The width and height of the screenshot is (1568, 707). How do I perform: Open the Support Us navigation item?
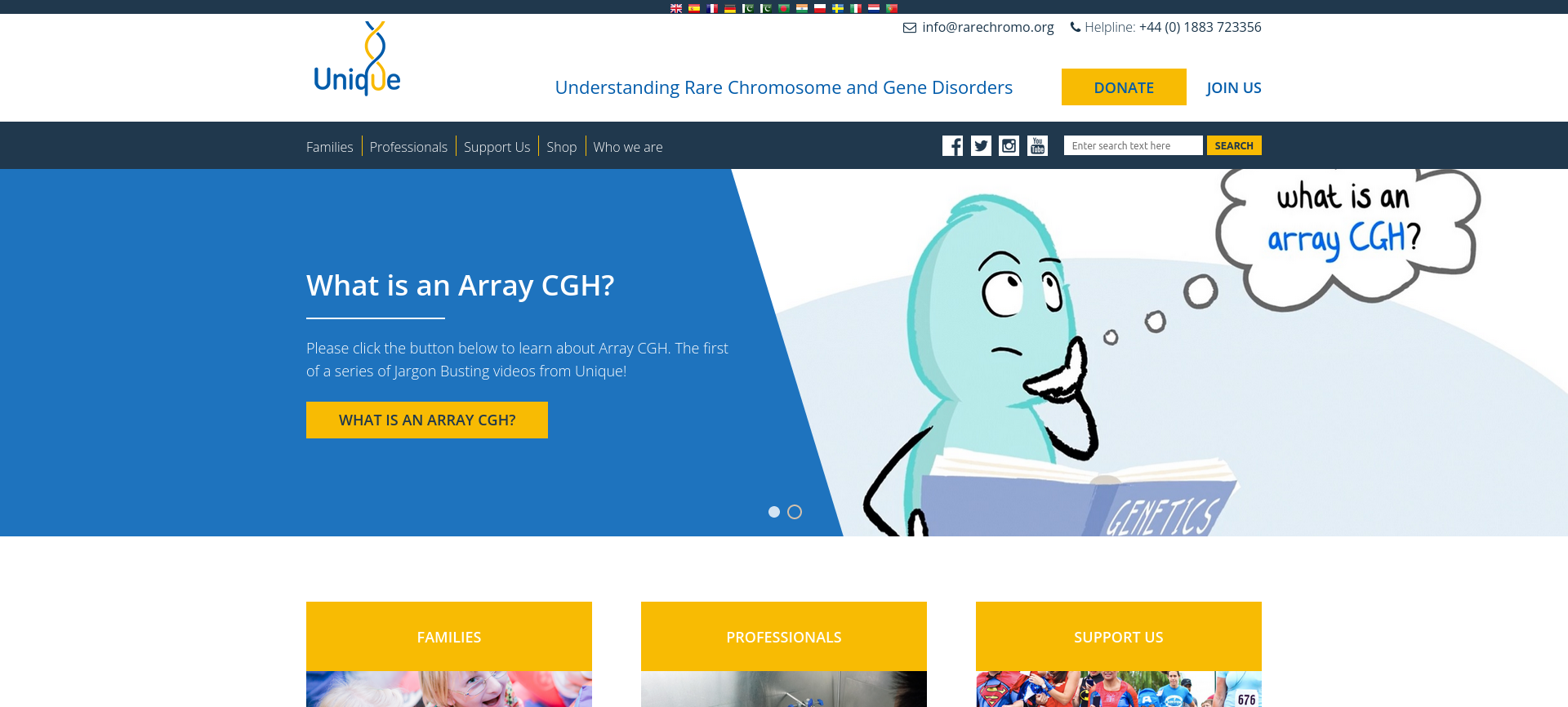click(497, 147)
